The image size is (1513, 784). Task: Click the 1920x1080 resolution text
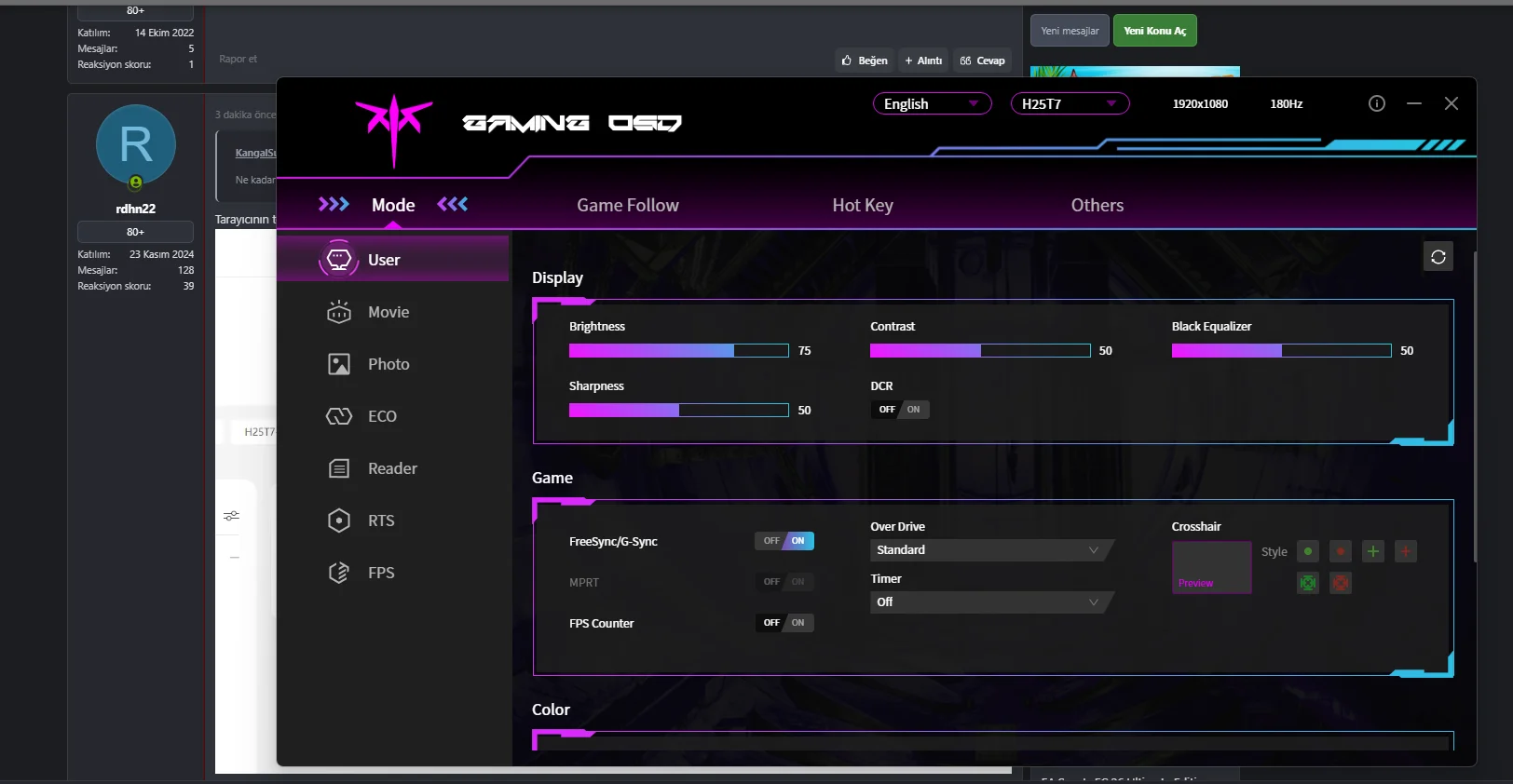(1200, 104)
